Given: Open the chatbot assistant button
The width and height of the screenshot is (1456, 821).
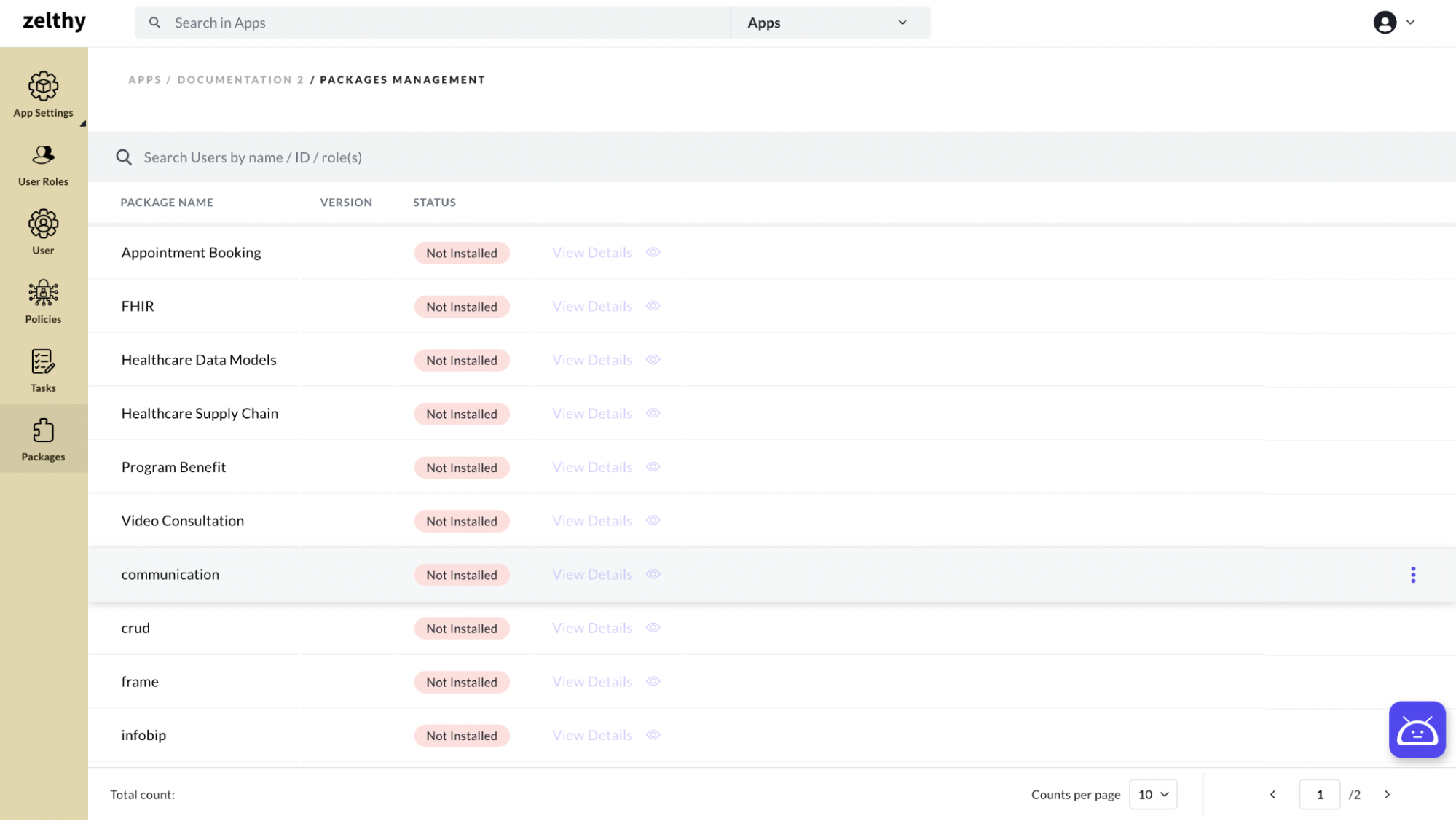Looking at the screenshot, I should point(1417,729).
